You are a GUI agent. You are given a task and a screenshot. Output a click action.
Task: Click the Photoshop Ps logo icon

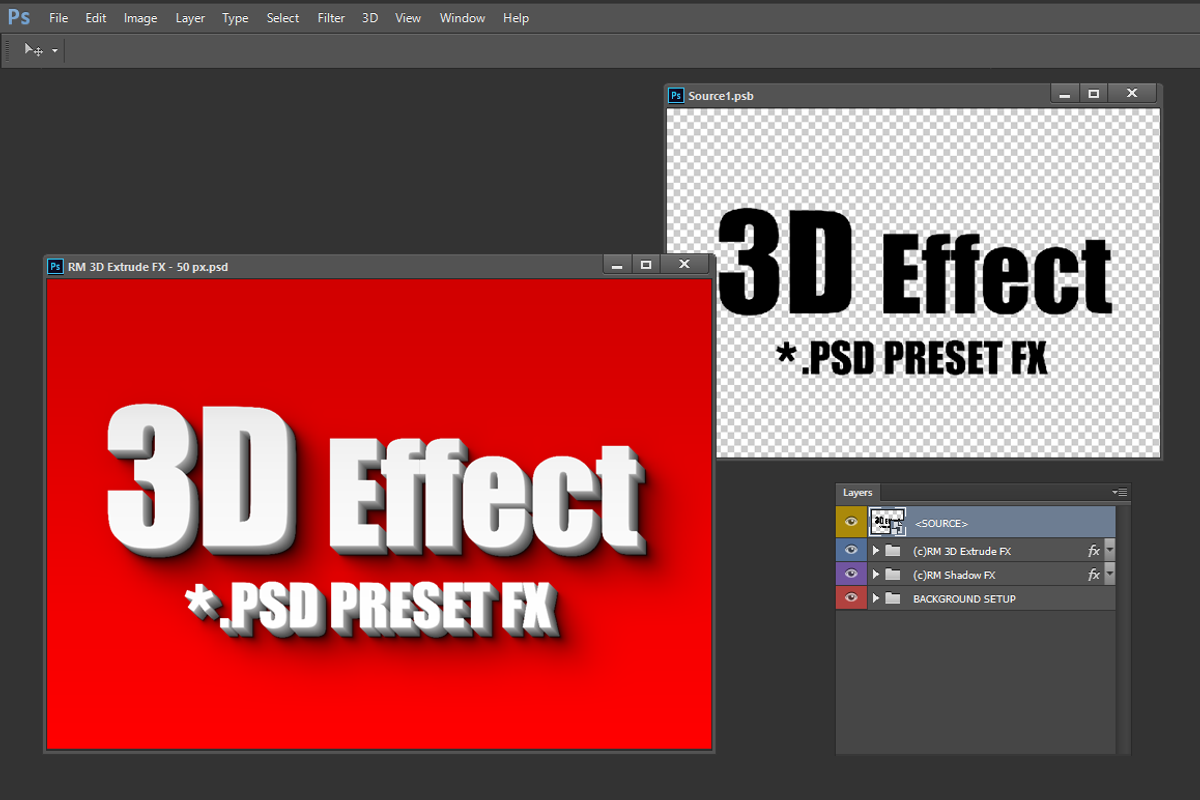[18, 17]
